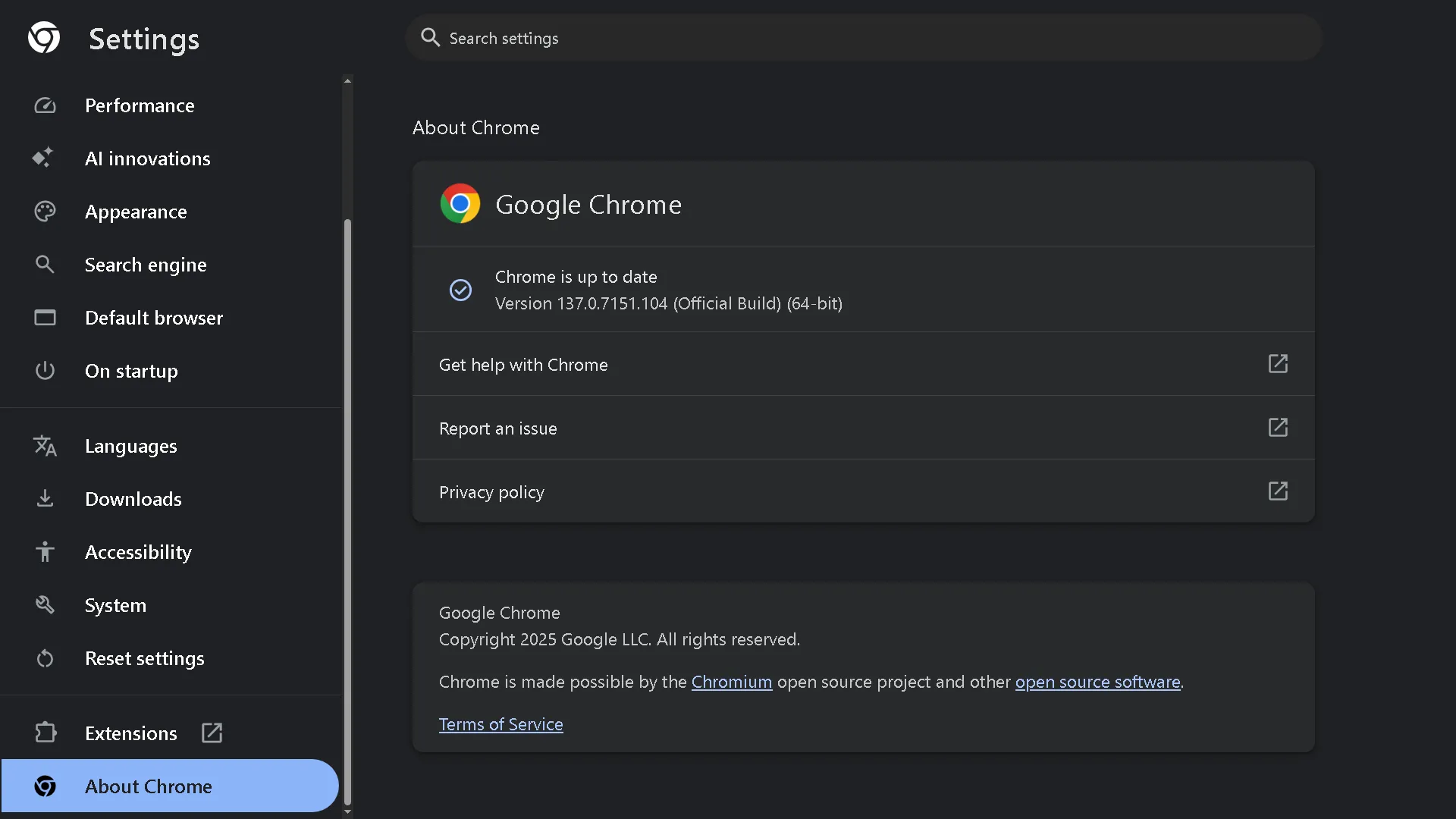The image size is (1456, 819).
Task: Click the Accessibility person icon
Action: [x=45, y=551]
